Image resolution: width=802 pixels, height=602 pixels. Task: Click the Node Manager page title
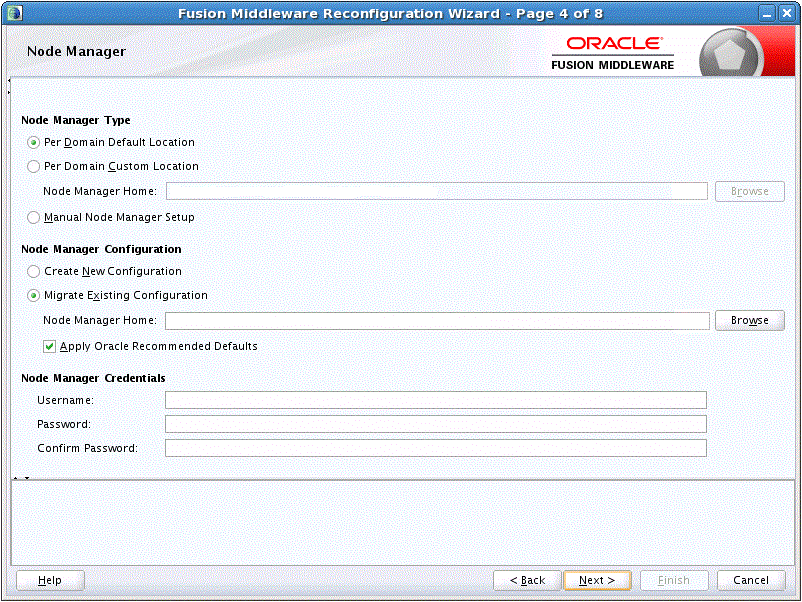pos(76,52)
